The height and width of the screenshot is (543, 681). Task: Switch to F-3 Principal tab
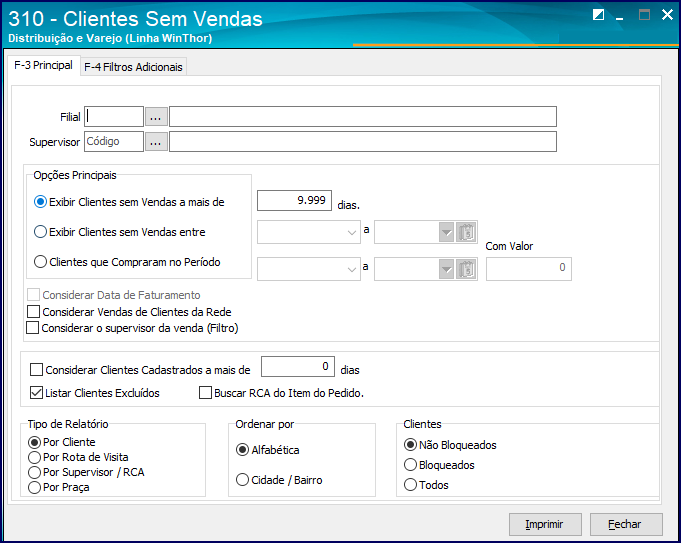click(x=43, y=65)
